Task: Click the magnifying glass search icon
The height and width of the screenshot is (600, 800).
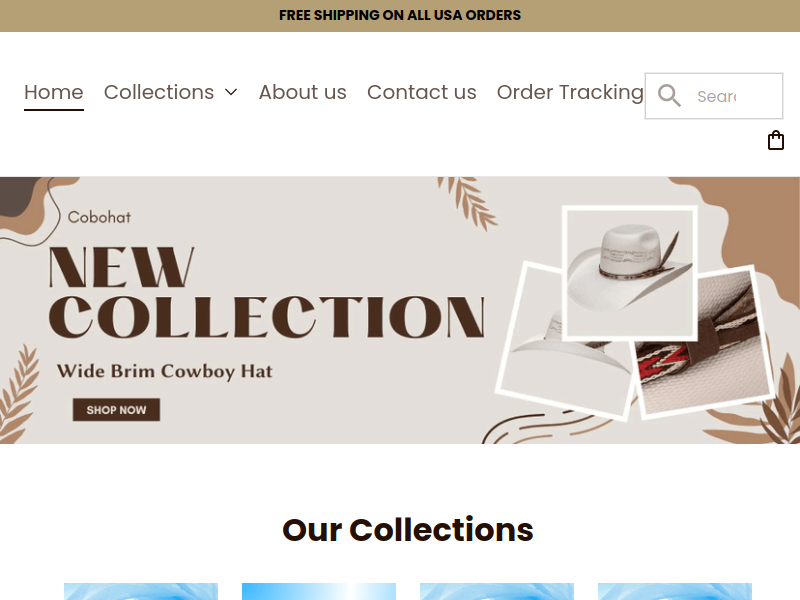Action: (x=669, y=95)
